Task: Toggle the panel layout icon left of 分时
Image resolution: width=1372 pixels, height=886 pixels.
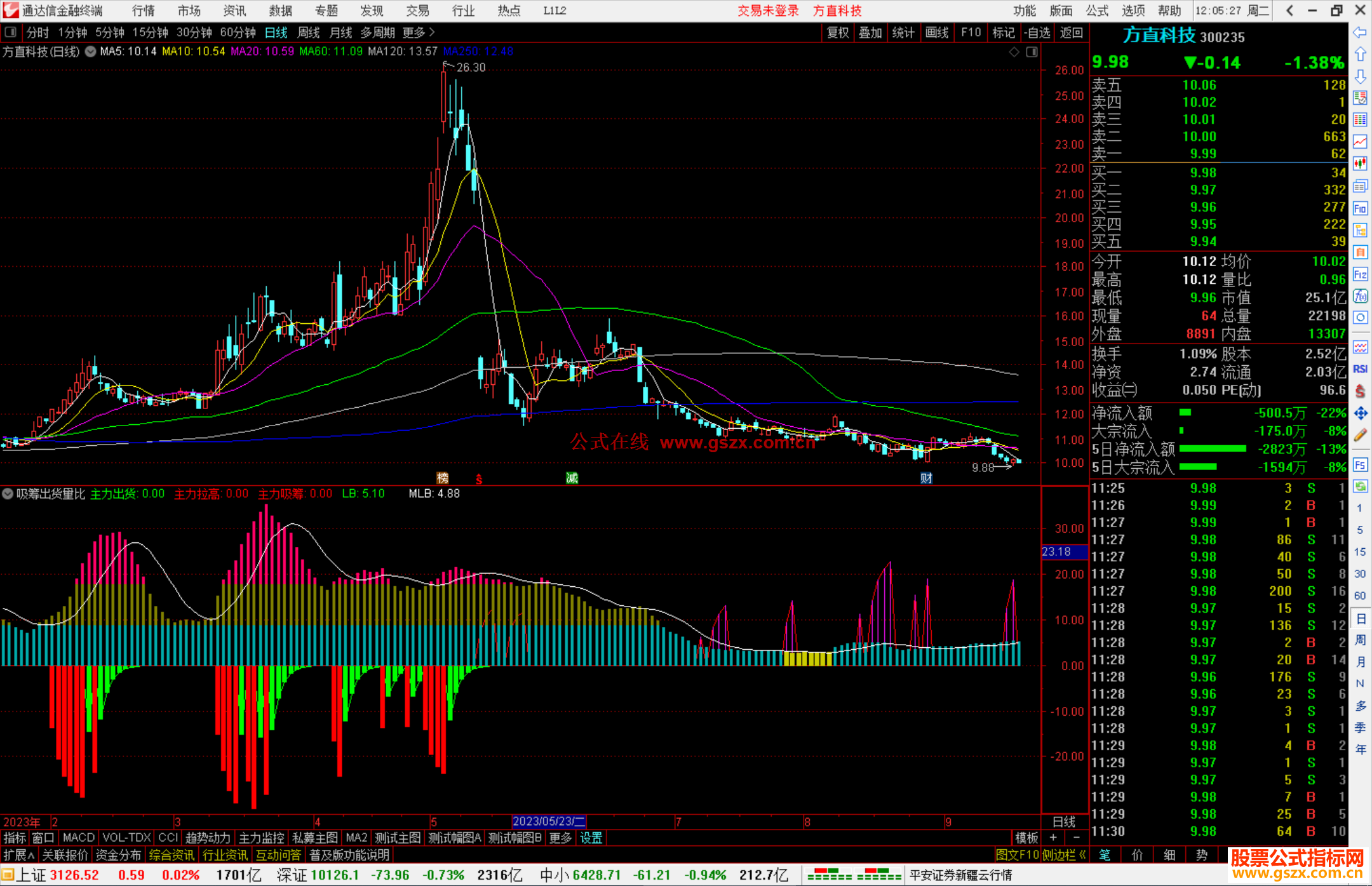Action: (x=11, y=32)
